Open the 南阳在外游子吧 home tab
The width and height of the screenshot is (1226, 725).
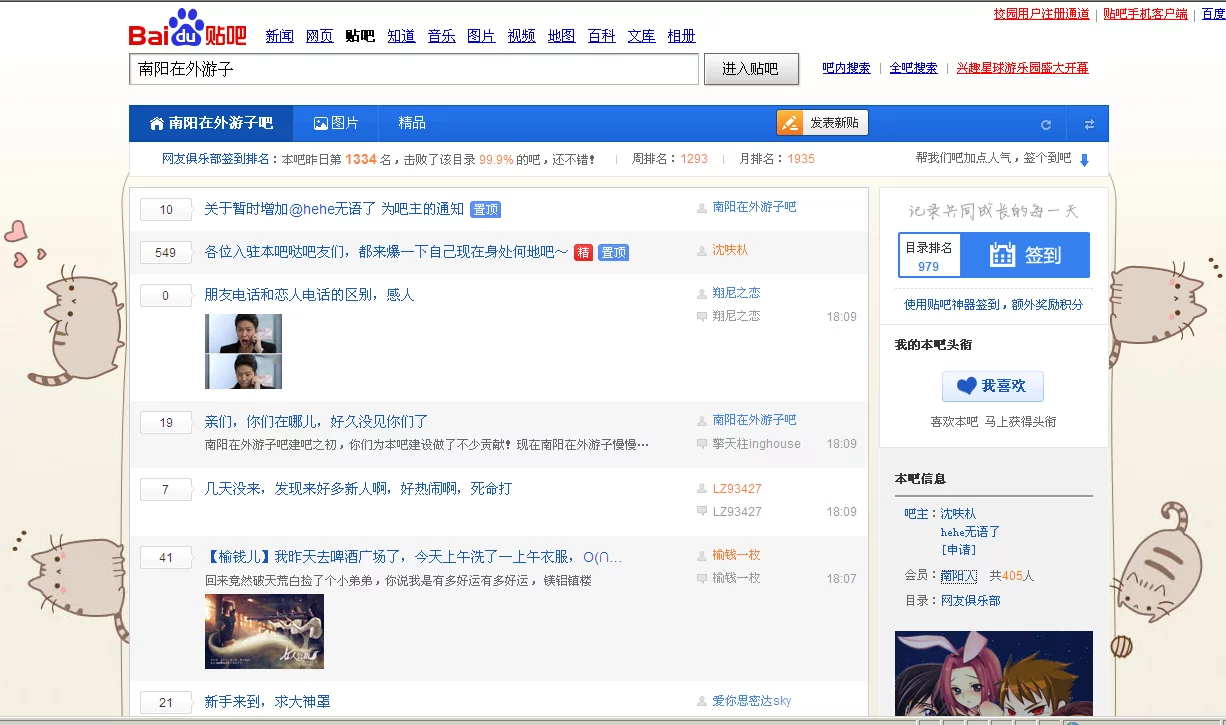(211, 123)
